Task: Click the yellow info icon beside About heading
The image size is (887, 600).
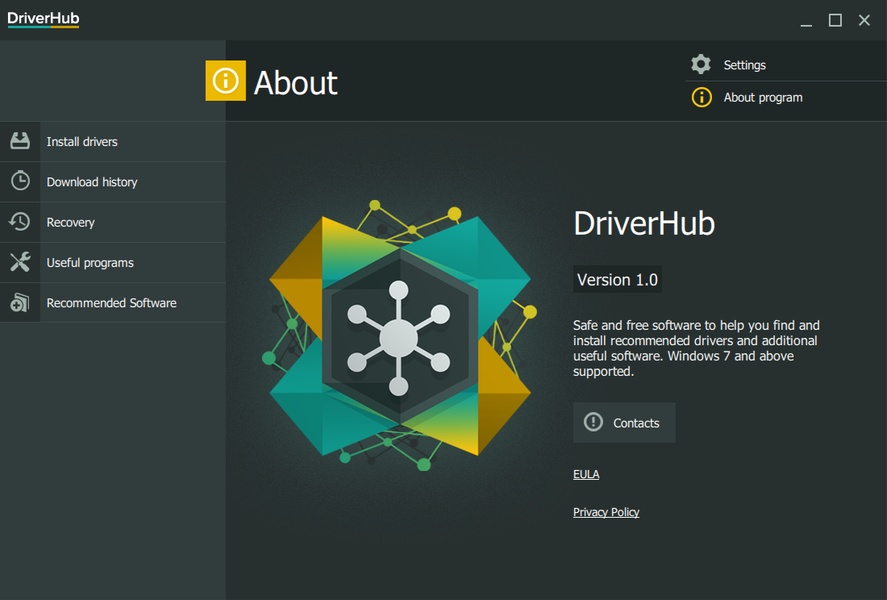Action: coord(225,81)
